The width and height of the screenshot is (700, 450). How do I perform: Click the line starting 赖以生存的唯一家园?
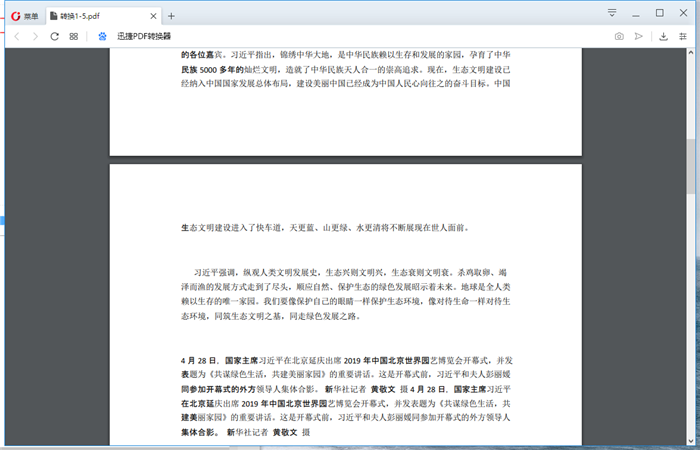(x=346, y=301)
